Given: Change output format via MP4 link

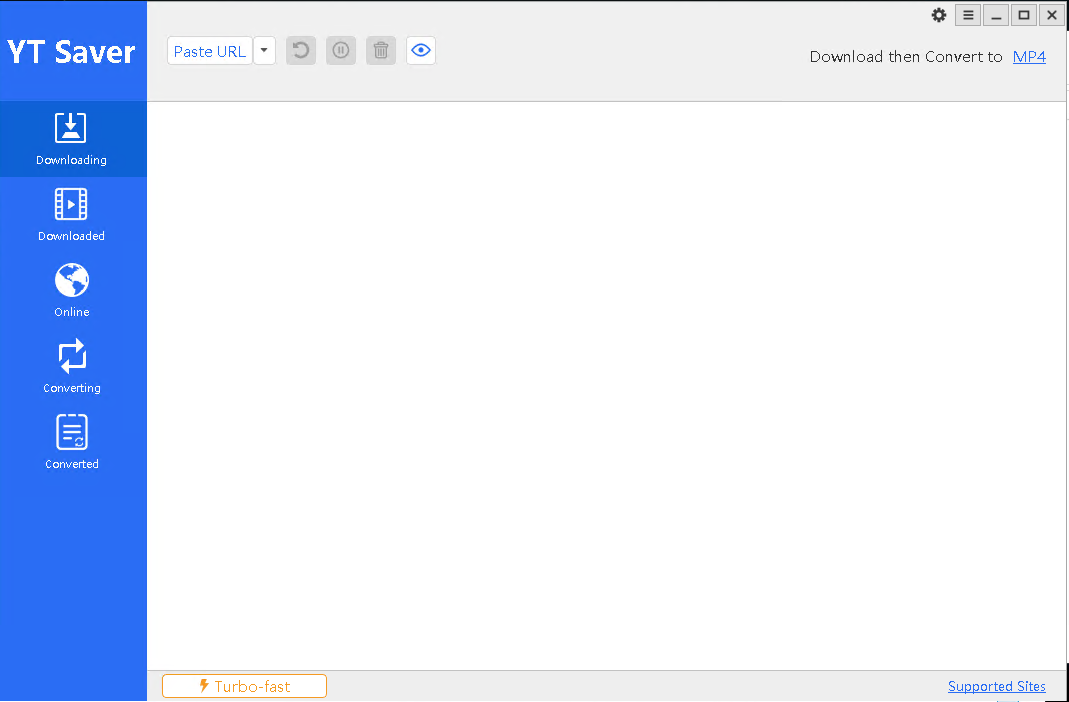Looking at the screenshot, I should (1029, 57).
